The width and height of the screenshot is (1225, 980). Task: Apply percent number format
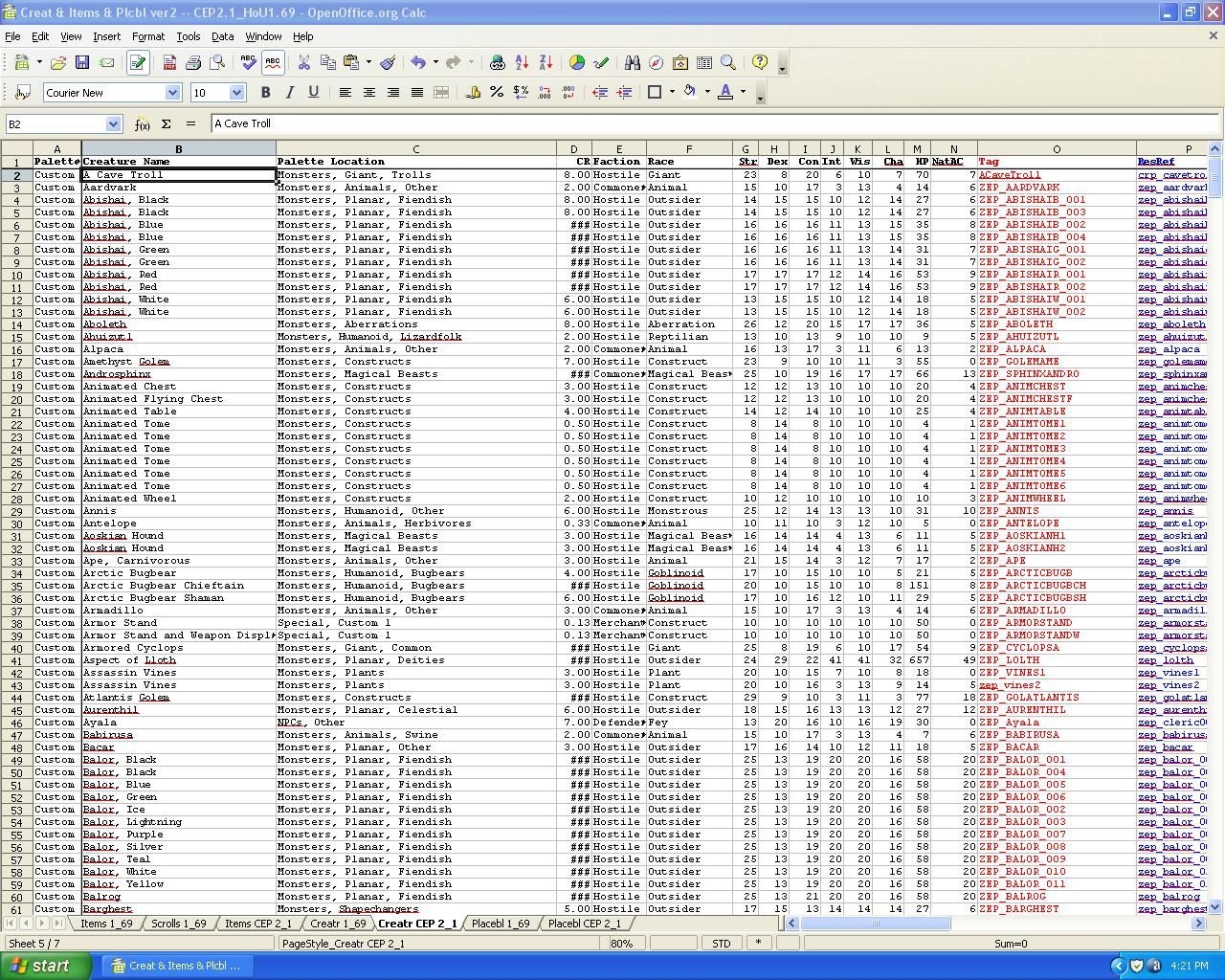(x=497, y=92)
